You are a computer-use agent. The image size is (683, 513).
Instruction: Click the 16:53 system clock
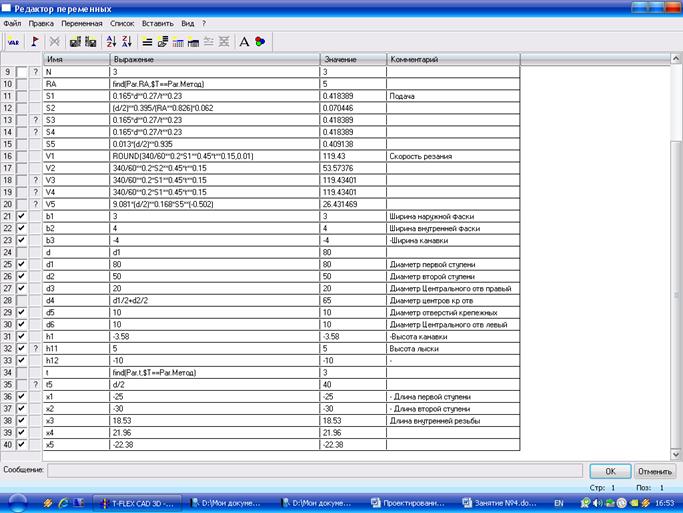(x=664, y=503)
